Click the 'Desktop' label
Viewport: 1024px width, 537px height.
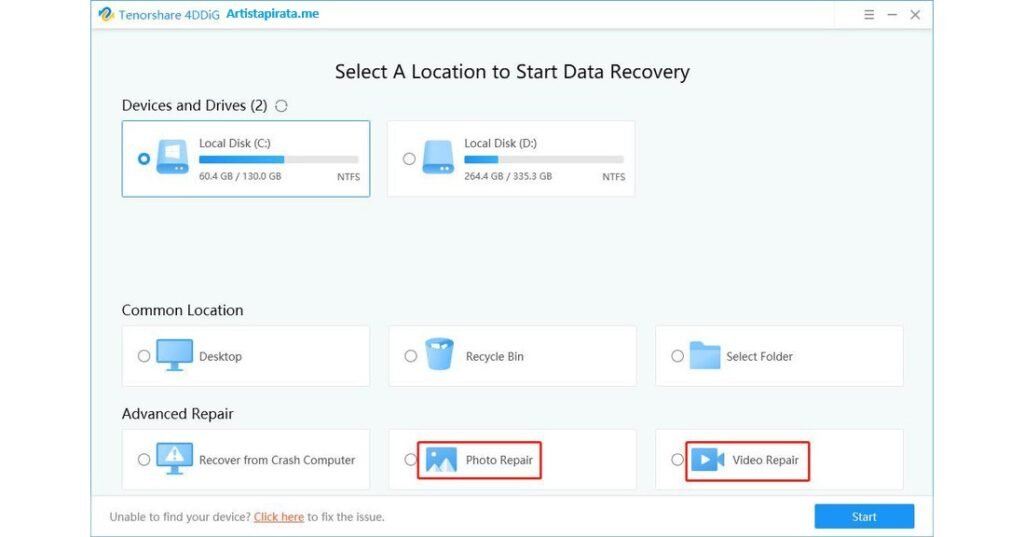coord(220,357)
